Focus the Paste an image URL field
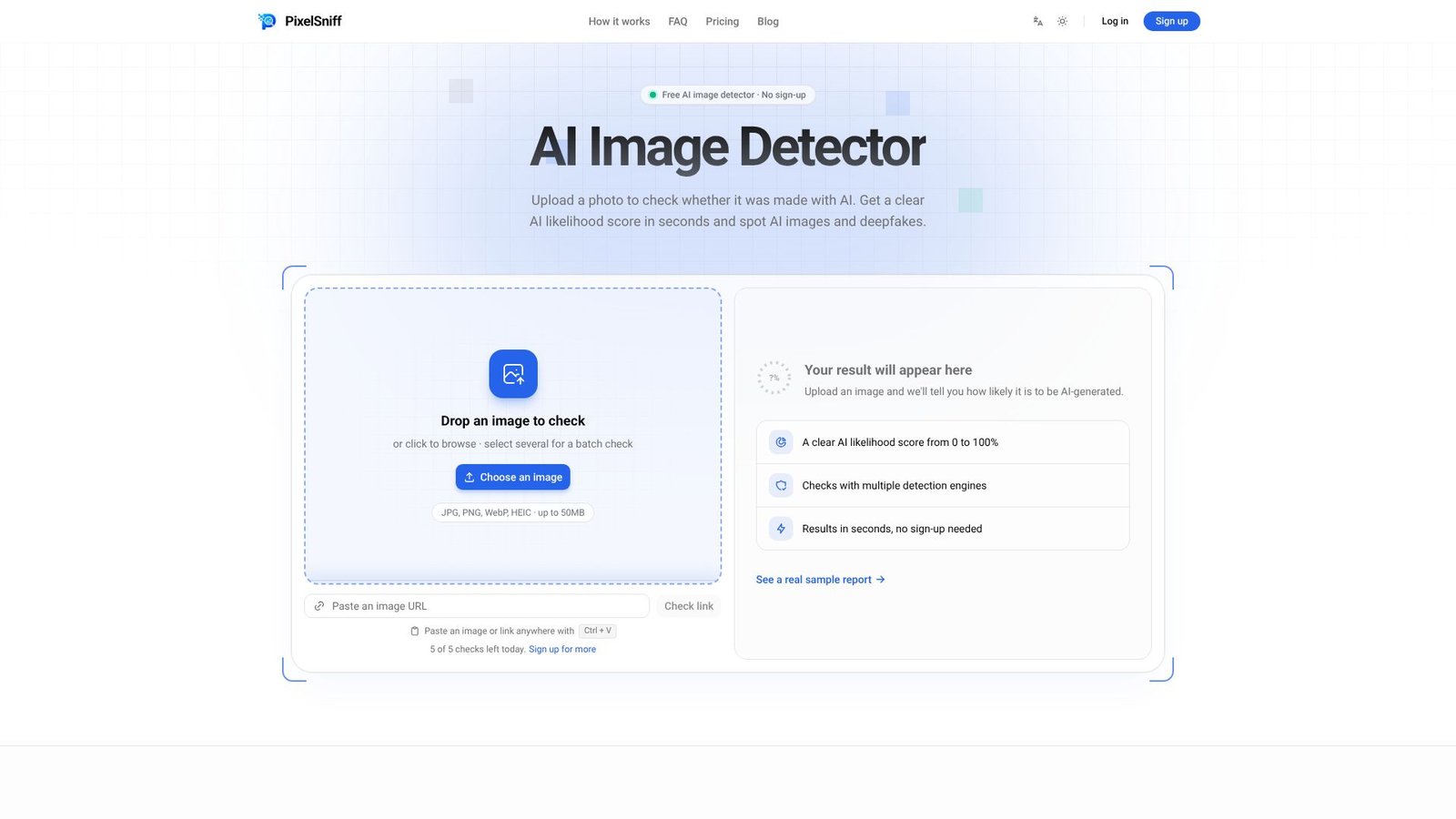This screenshot has height=819, width=1456. 477,606
